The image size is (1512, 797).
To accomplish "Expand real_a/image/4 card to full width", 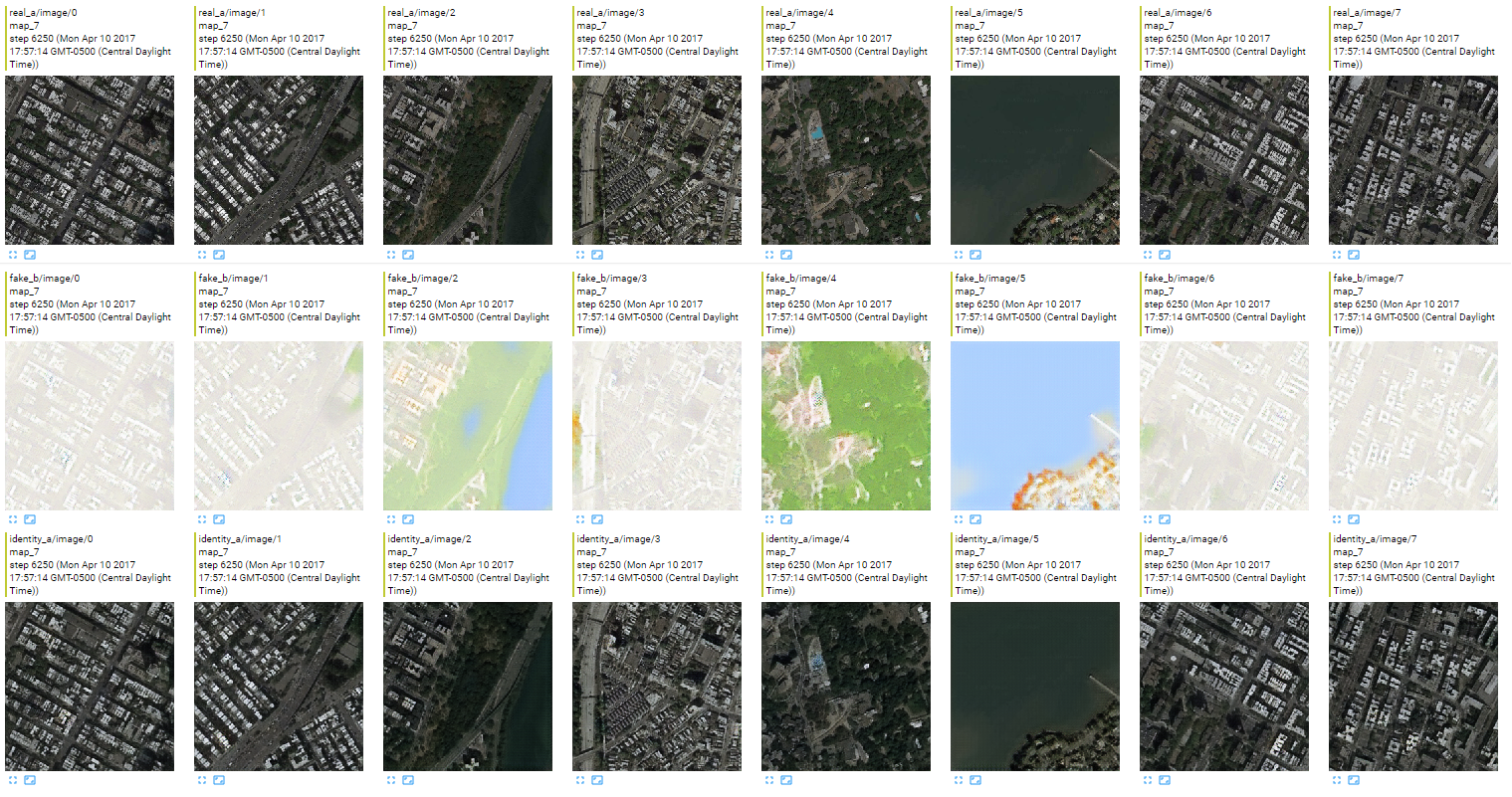I will 769,255.
